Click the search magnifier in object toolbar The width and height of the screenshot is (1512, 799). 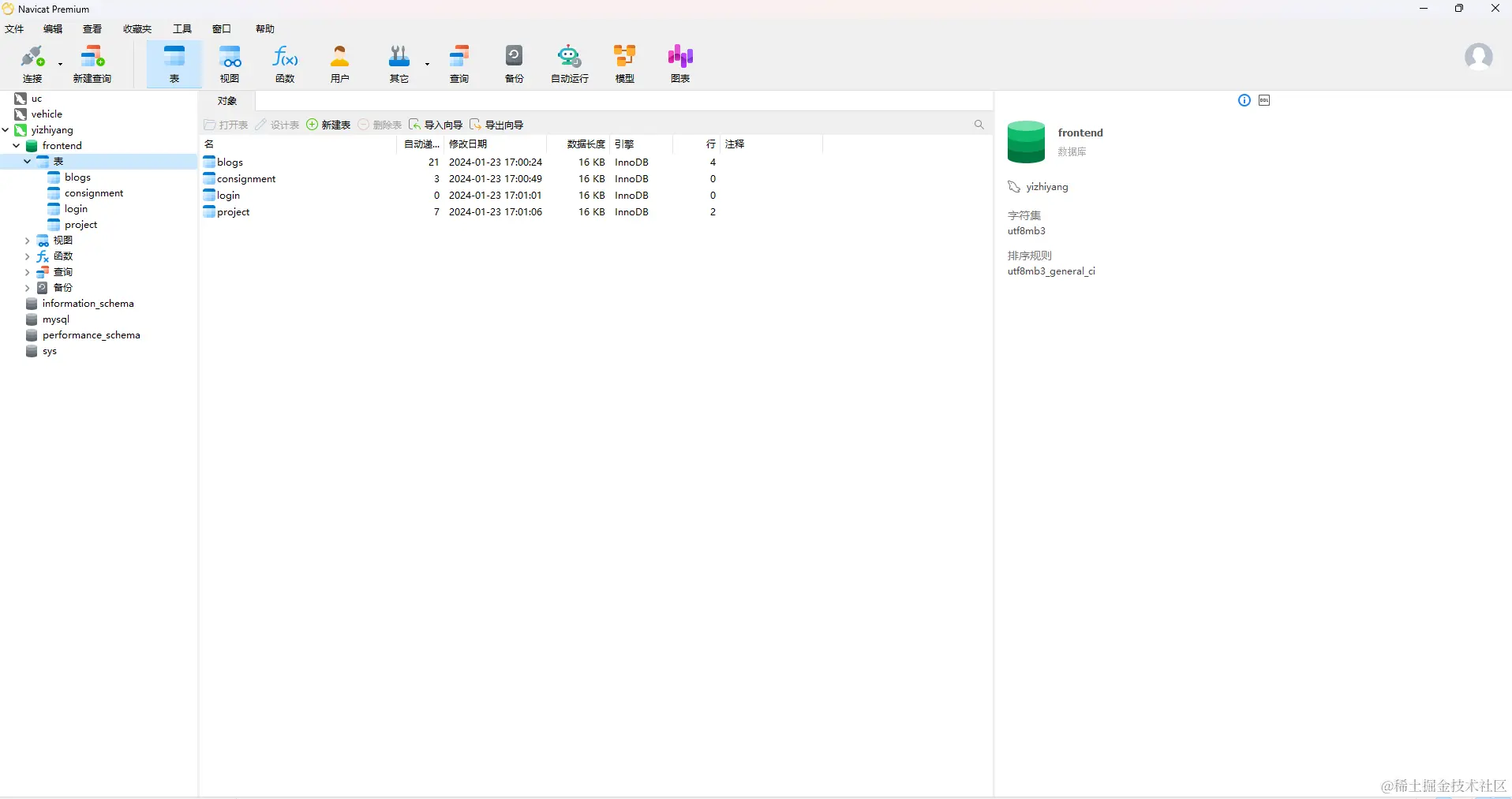[x=979, y=125]
